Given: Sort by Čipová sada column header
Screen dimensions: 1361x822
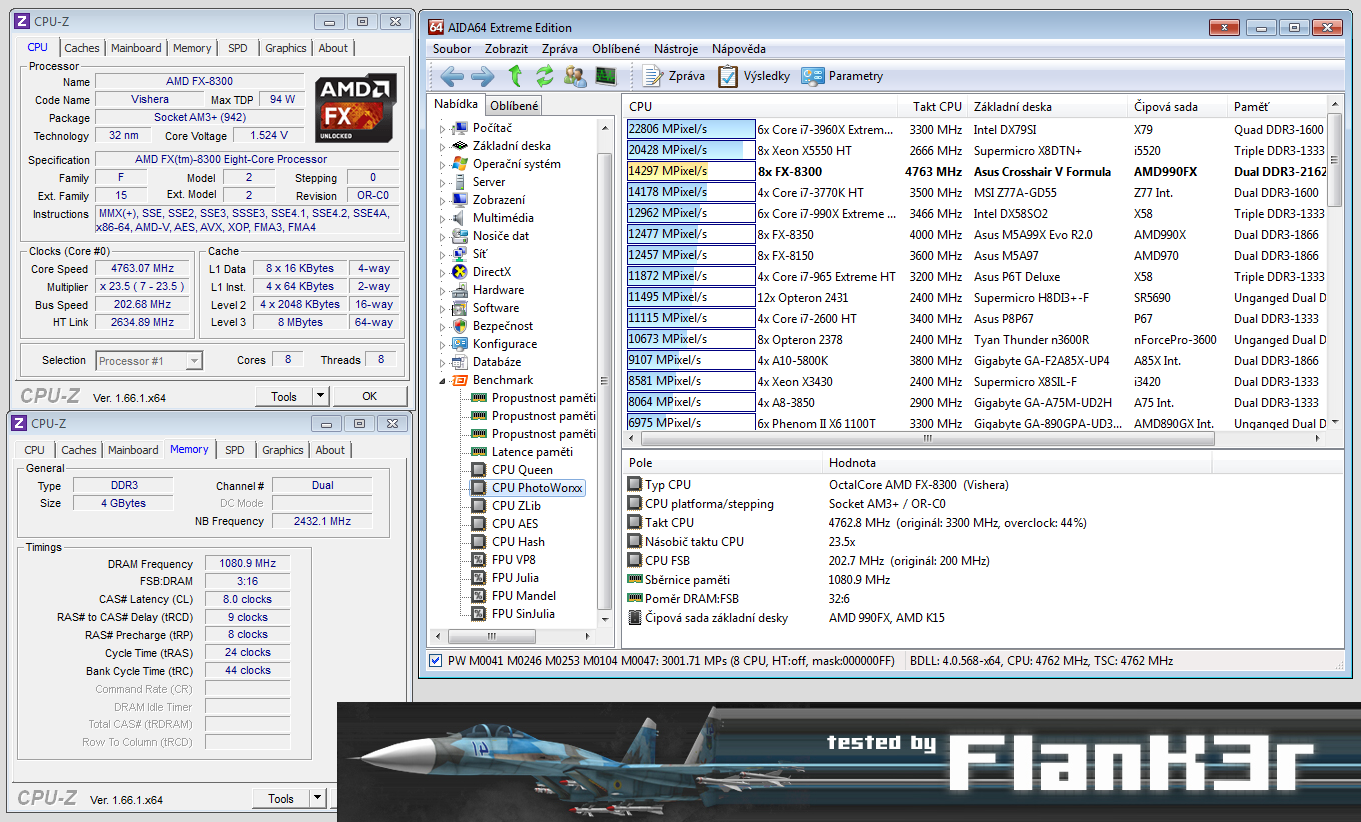Looking at the screenshot, I should (1178, 107).
